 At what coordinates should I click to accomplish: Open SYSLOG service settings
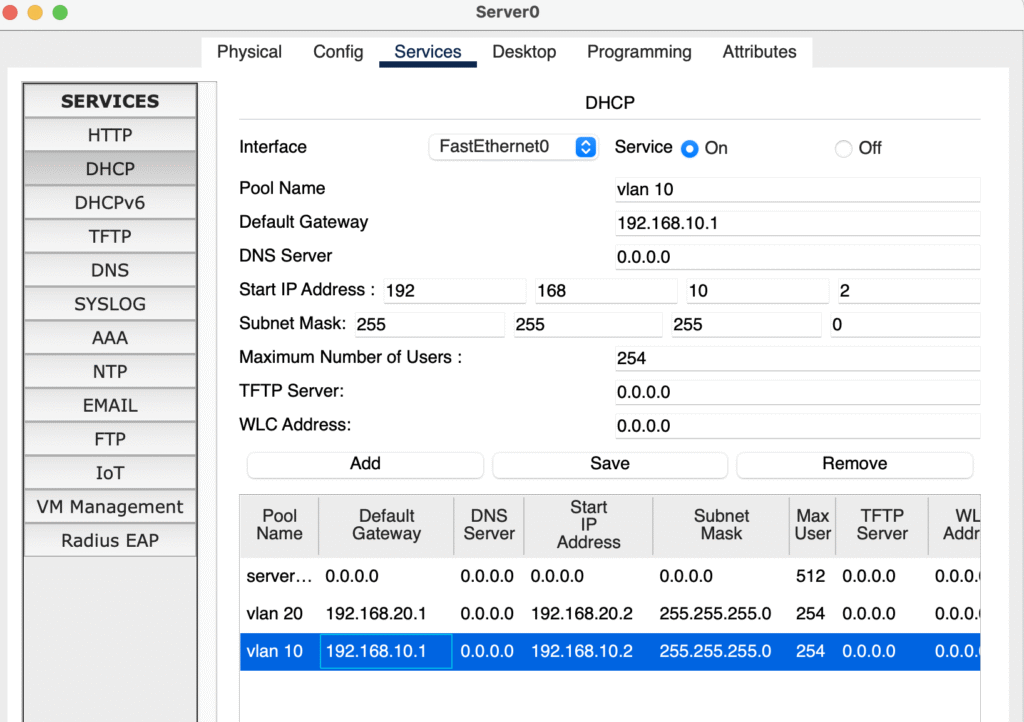pos(110,304)
